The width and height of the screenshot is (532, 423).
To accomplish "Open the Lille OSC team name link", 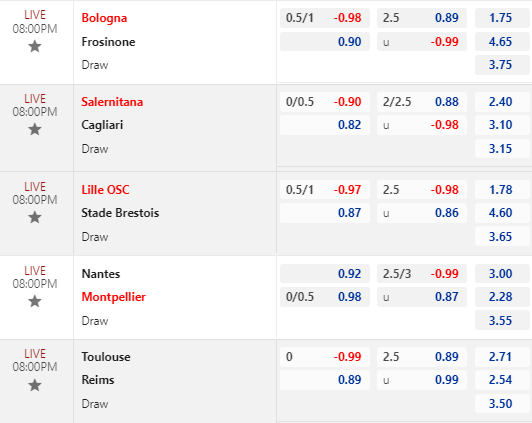I will point(105,190).
